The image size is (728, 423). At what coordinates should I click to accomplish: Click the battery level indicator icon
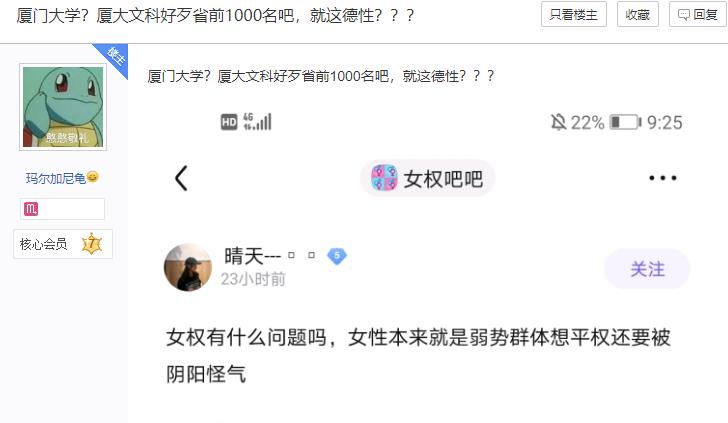(625, 123)
